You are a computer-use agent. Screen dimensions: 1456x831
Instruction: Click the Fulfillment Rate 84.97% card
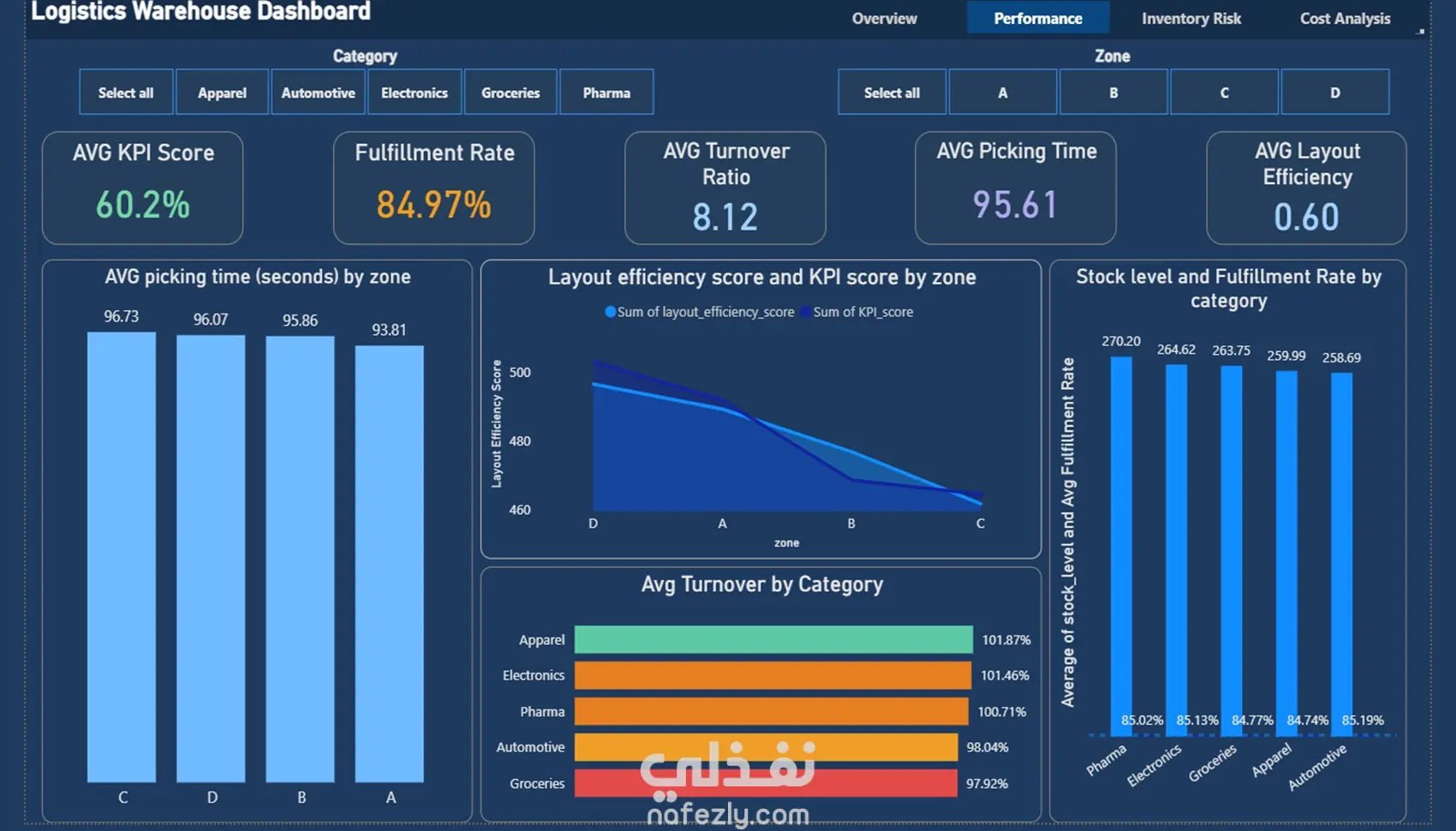pos(433,188)
